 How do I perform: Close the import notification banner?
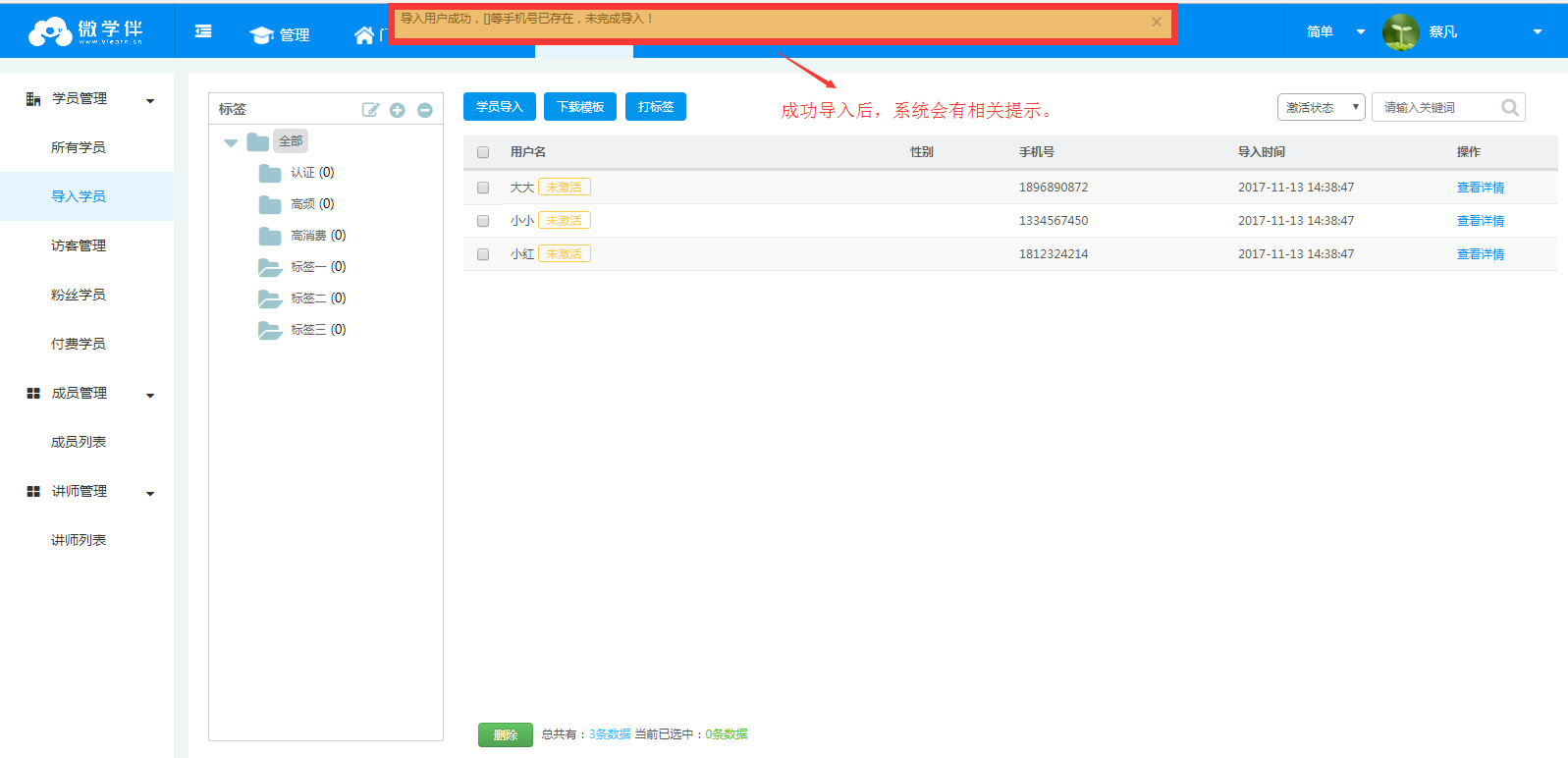1157,22
